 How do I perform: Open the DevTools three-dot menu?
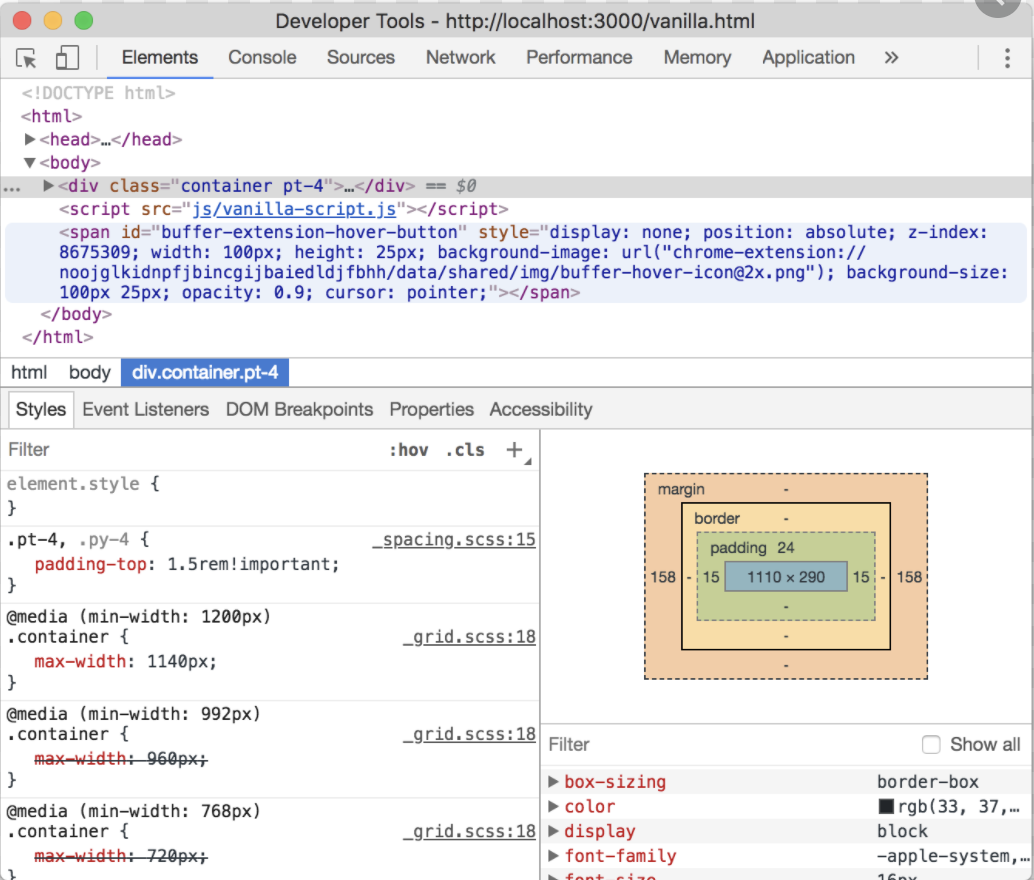[x=1007, y=58]
